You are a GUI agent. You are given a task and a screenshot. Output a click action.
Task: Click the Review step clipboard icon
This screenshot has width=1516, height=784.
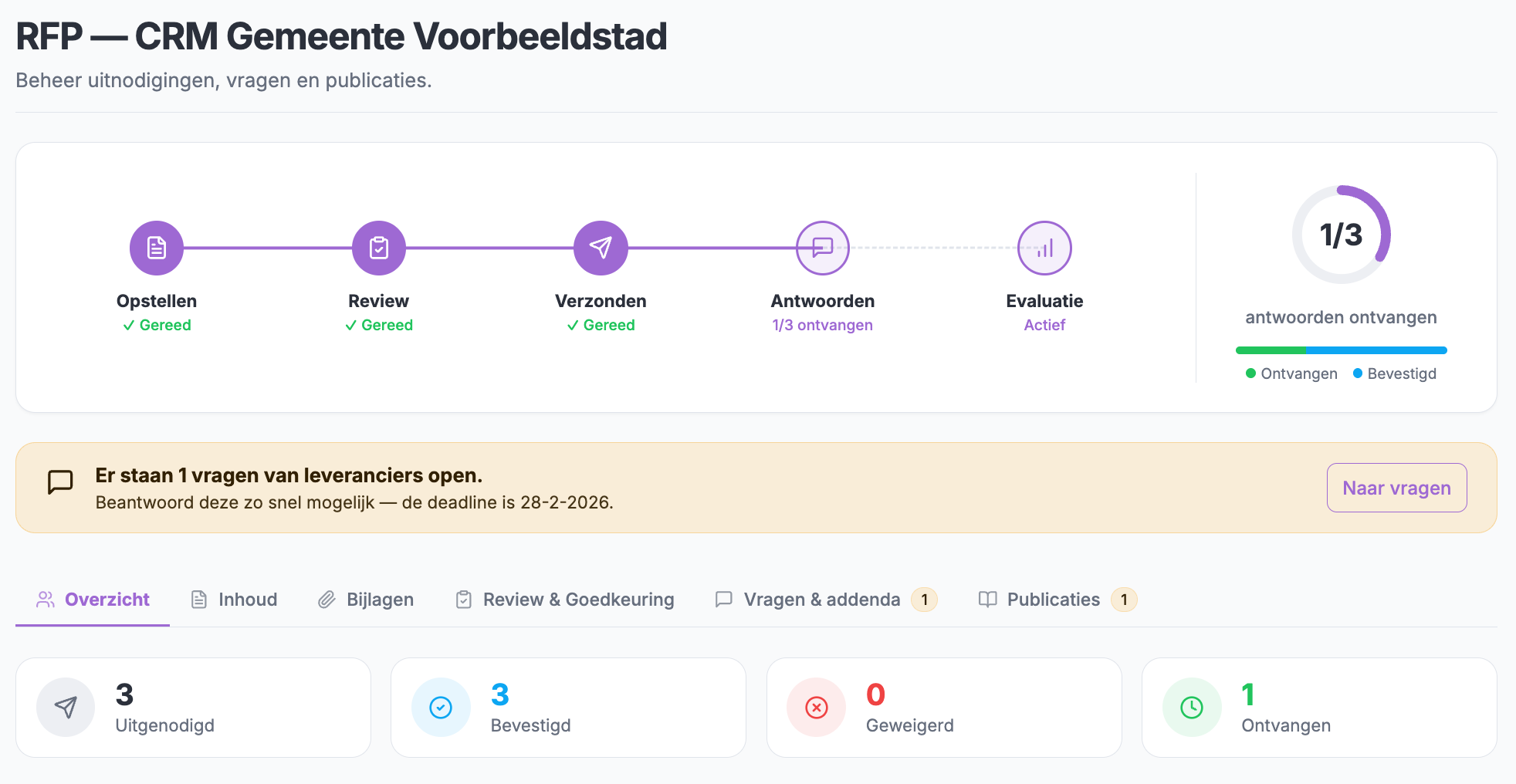coord(378,248)
